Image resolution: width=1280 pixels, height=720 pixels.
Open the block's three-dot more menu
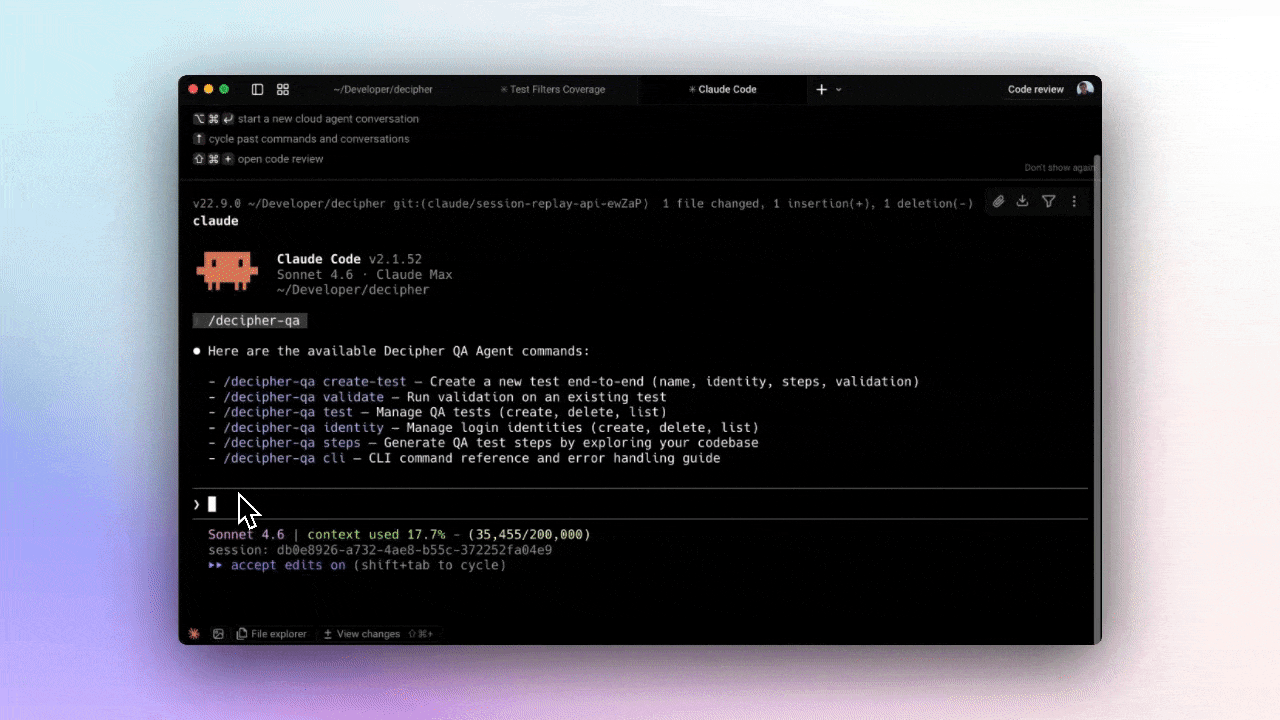pyautogui.click(x=1075, y=201)
